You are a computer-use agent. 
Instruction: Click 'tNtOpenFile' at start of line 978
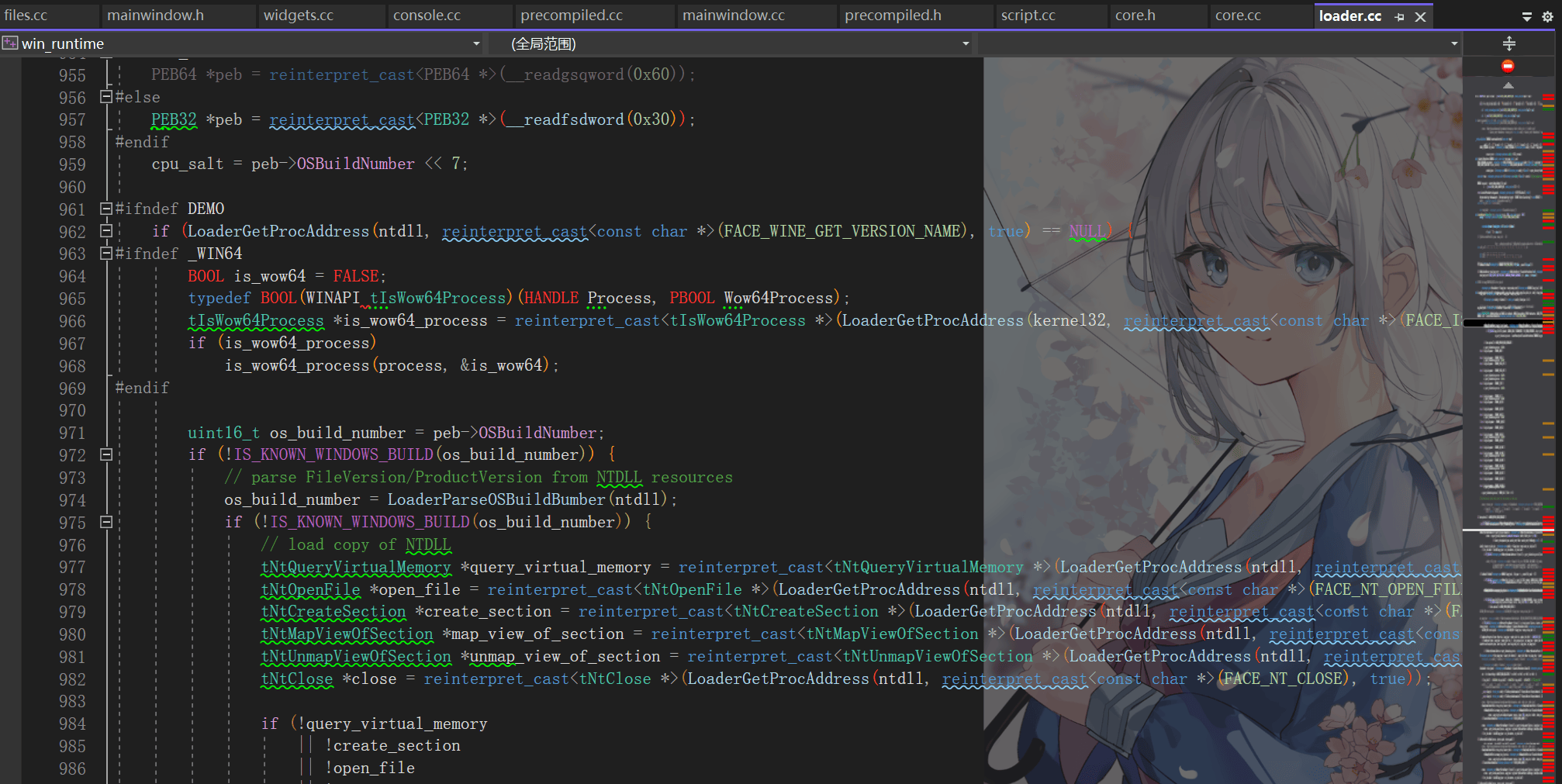coord(310,589)
